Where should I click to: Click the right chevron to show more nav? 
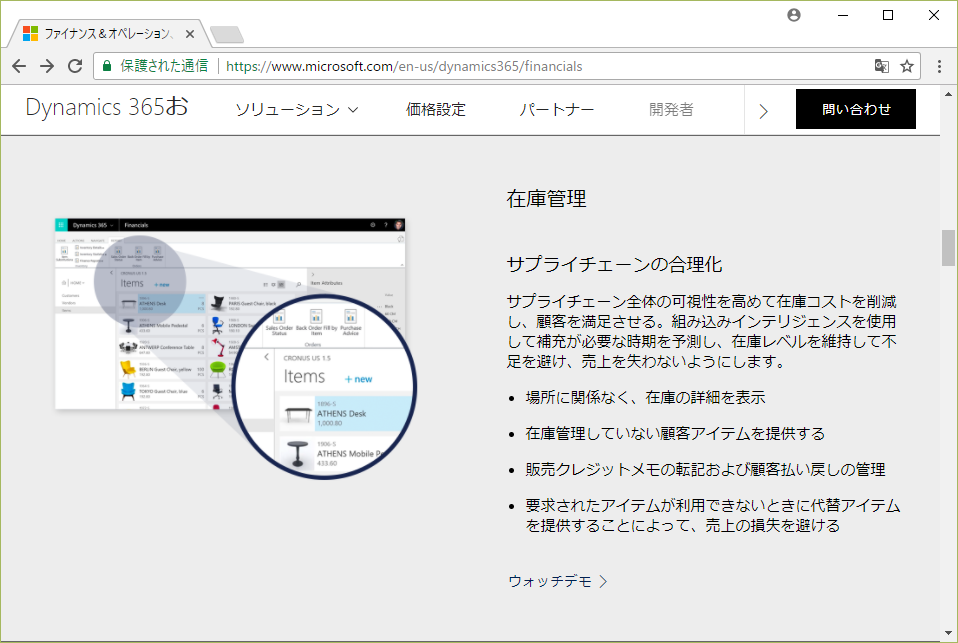click(x=763, y=111)
